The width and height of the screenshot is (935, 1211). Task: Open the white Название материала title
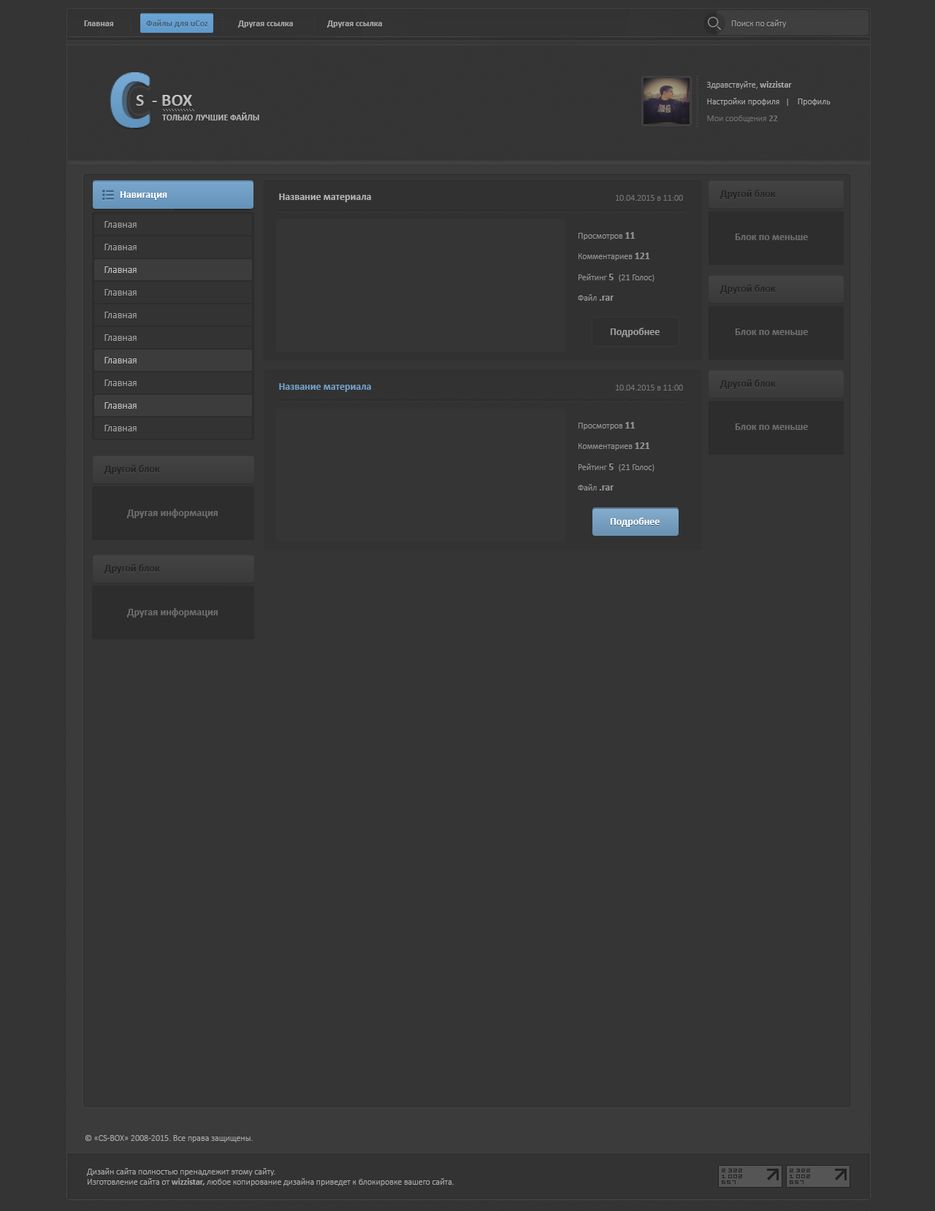click(324, 197)
